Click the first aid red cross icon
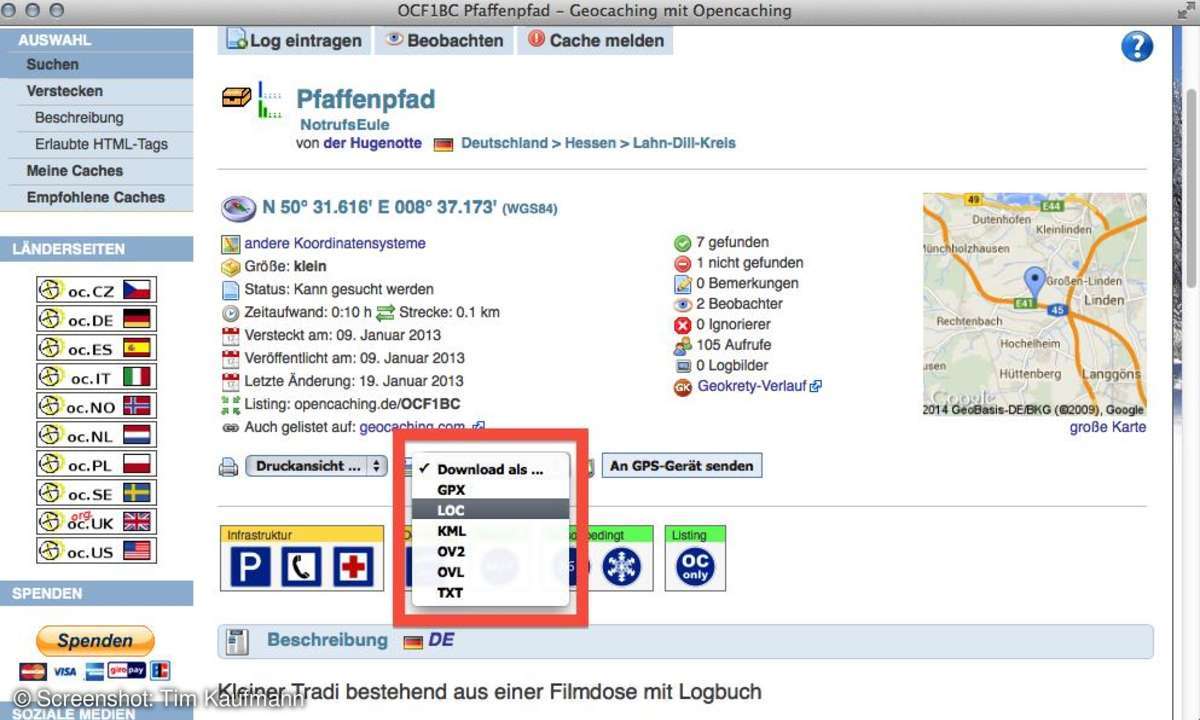This screenshot has height=720, width=1200. coord(354,567)
